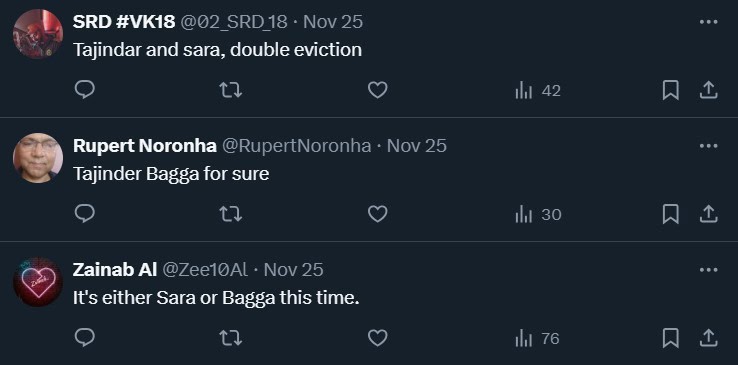Open SRD #VK18's profile avatar

pyautogui.click(x=38, y=34)
